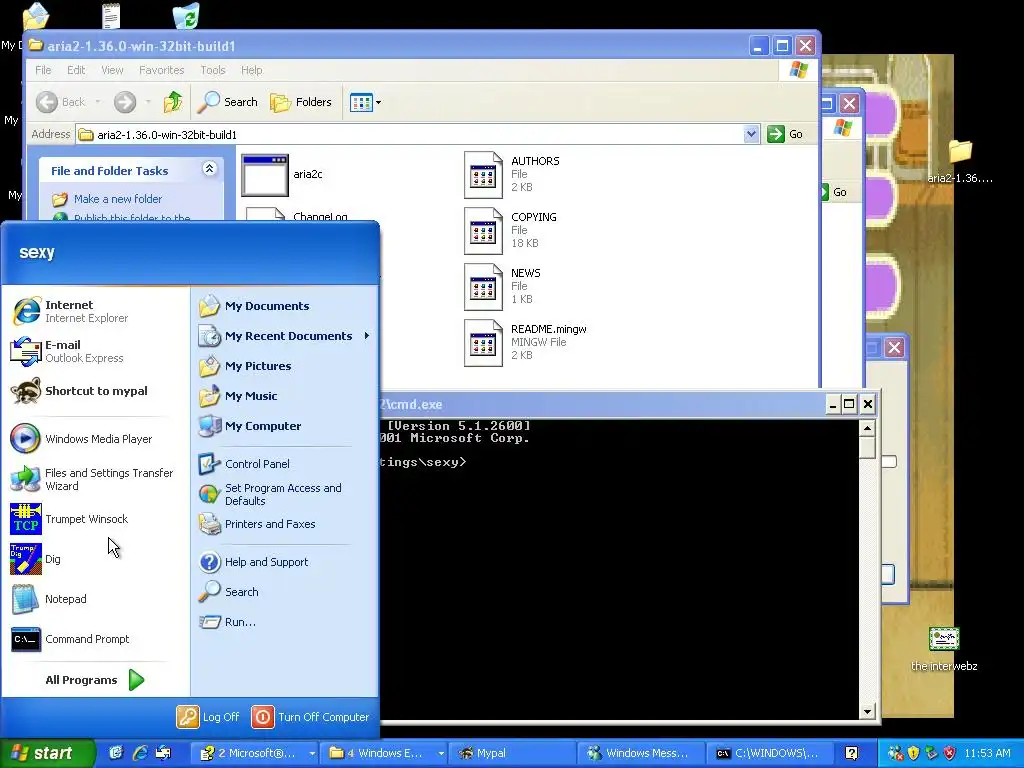Image resolution: width=1024 pixels, height=768 pixels.
Task: Select the README.mingw file
Action: [x=526, y=343]
